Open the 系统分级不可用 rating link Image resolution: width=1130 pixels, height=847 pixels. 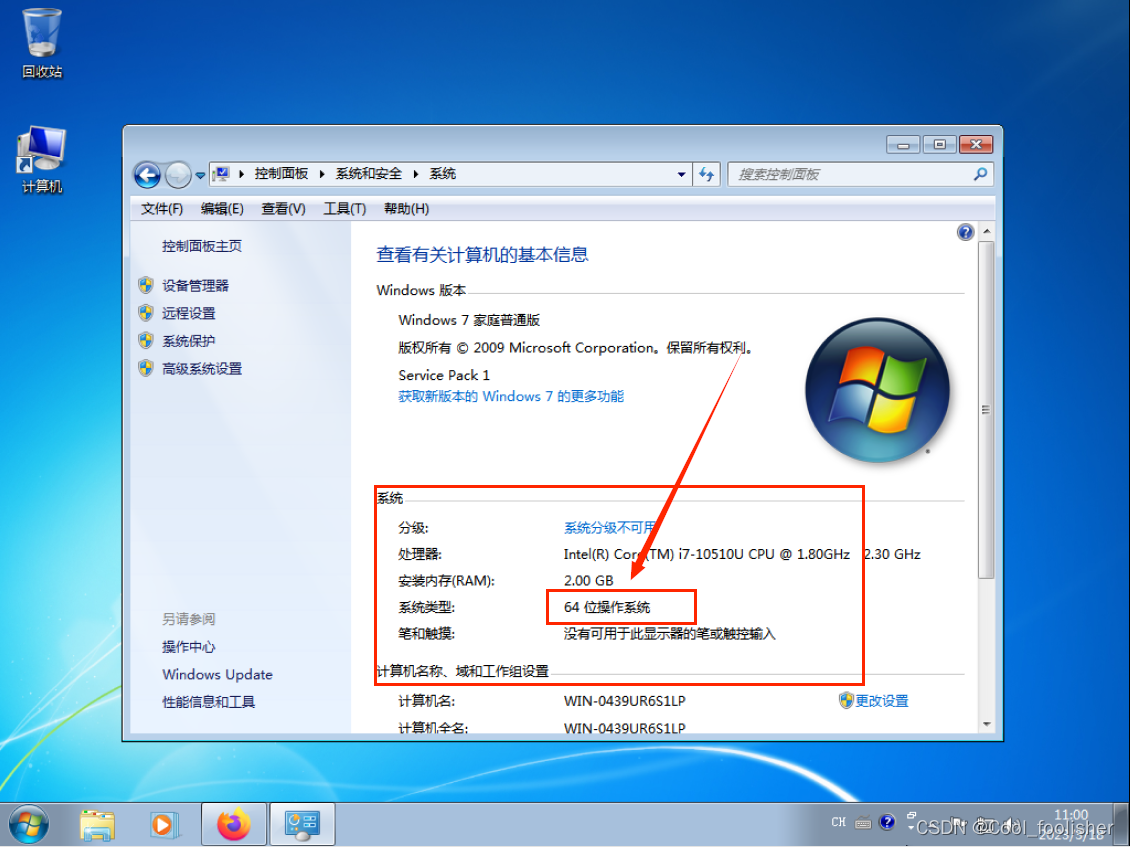tap(609, 528)
